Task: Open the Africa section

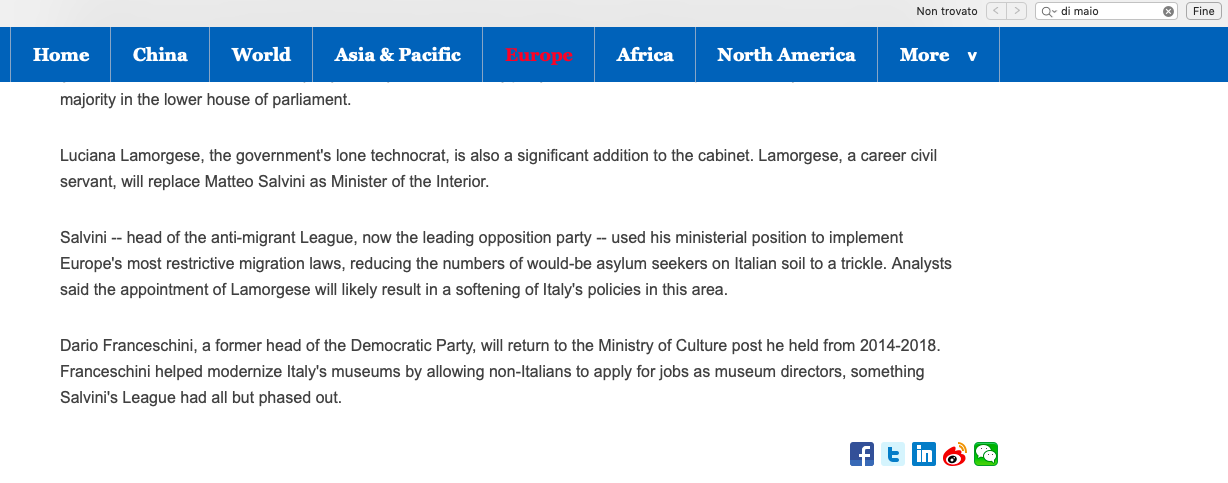Action: [645, 55]
